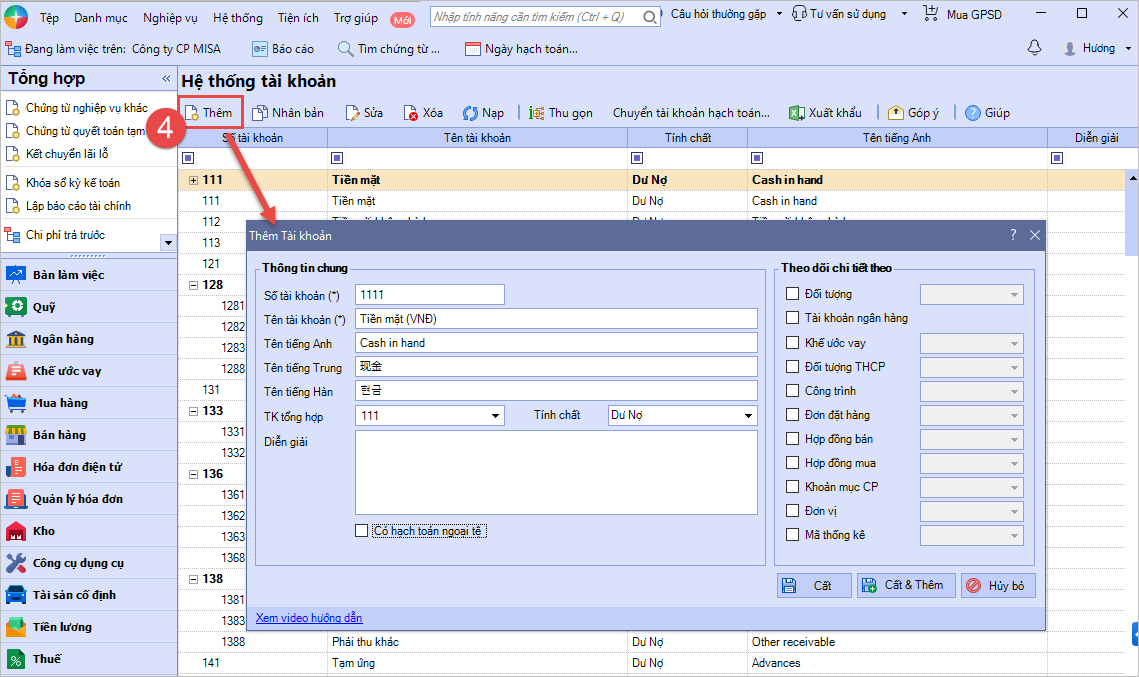Click the Tên tiếng Anh input field
The image size is (1139, 677).
556,343
